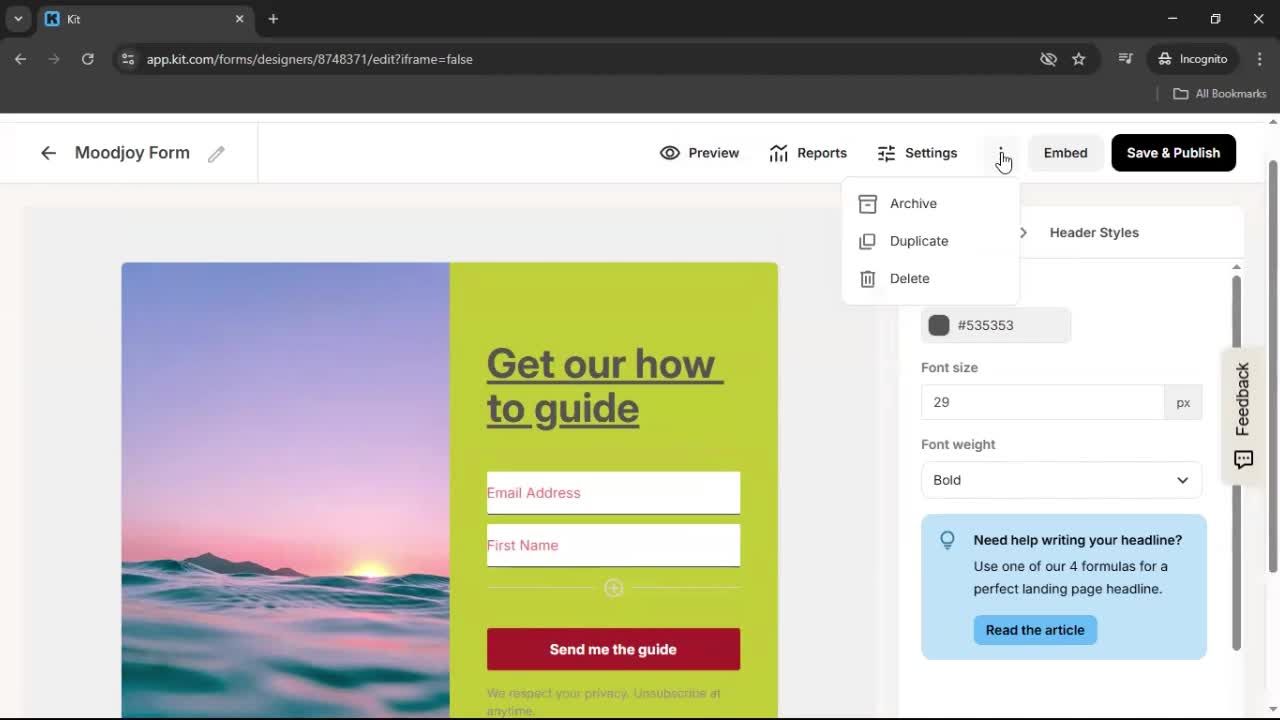Click the lightbulb icon in the help box
The image size is (1280, 720).
pyautogui.click(x=947, y=539)
